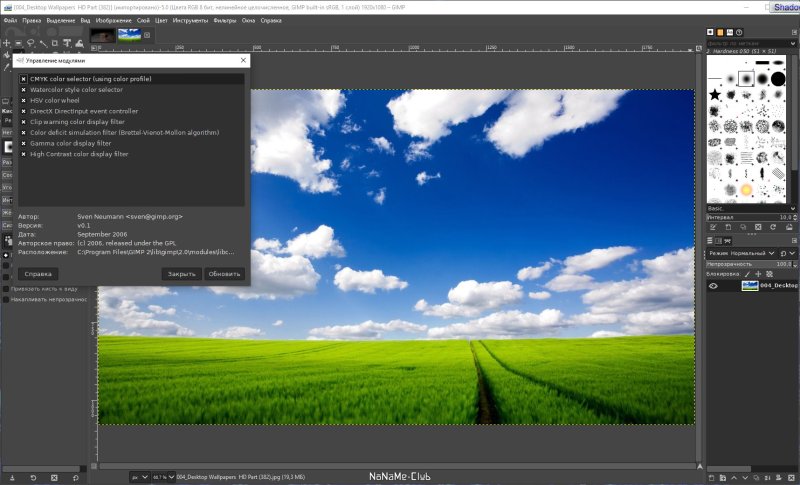Image resolution: width=800 pixels, height=485 pixels.
Task: Click Open Brush as Image icon
Action: (789, 227)
